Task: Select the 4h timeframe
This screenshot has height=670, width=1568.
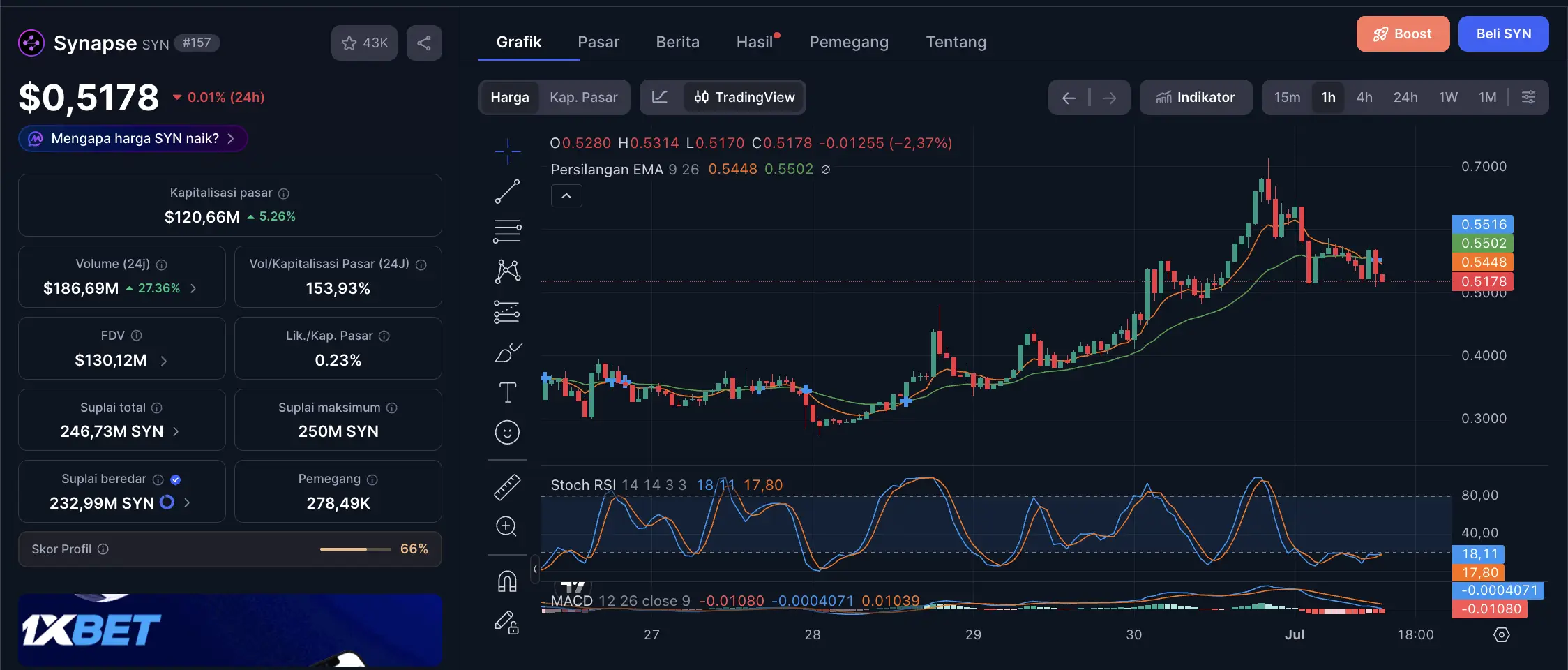Action: (x=1364, y=97)
